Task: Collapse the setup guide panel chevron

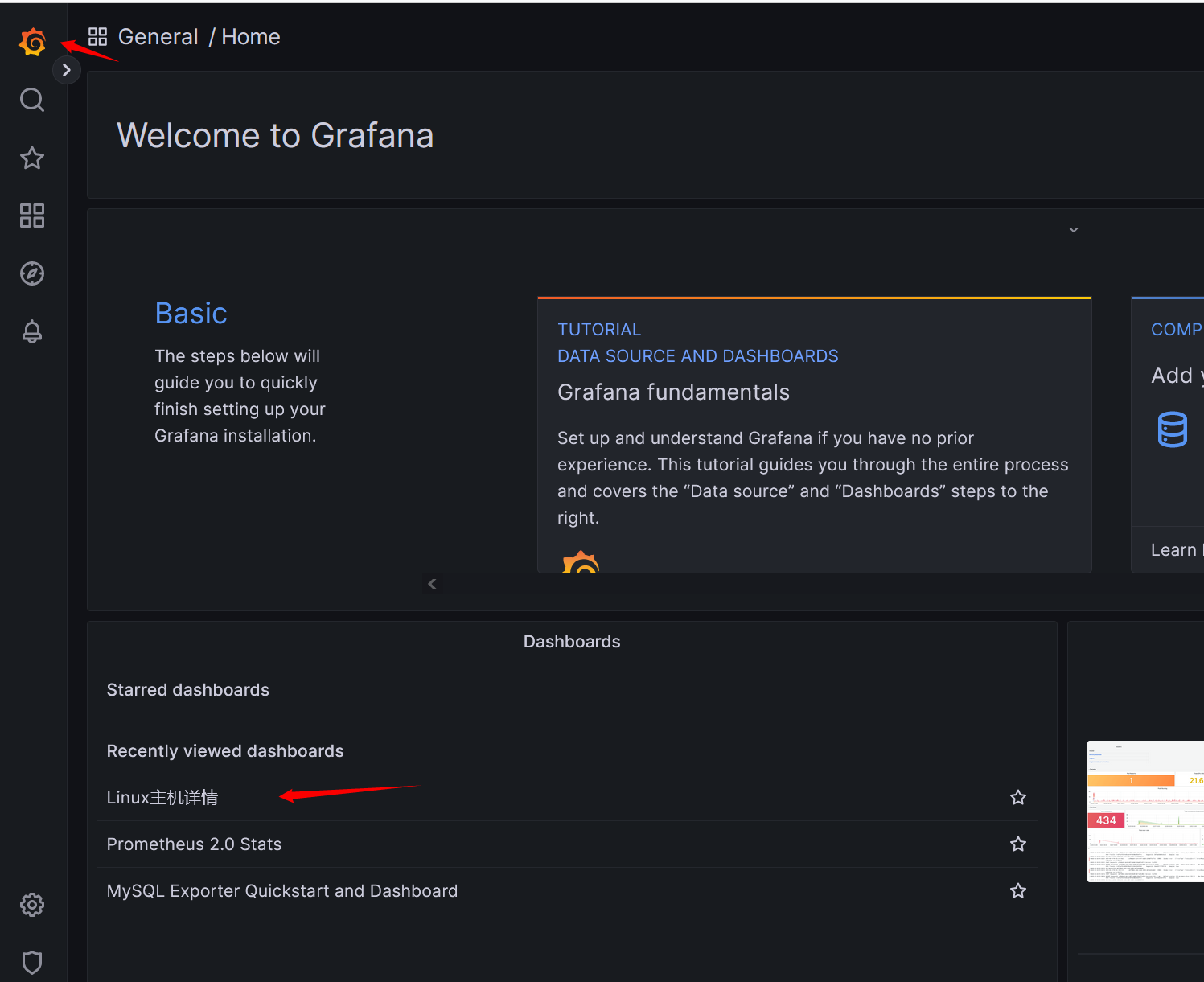Action: pos(1074,230)
